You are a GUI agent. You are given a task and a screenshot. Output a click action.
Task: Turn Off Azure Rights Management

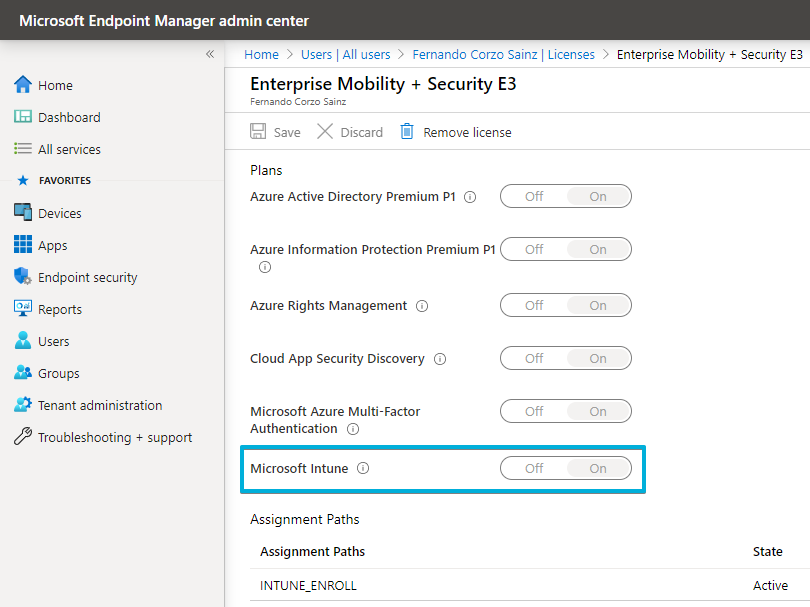coord(534,305)
